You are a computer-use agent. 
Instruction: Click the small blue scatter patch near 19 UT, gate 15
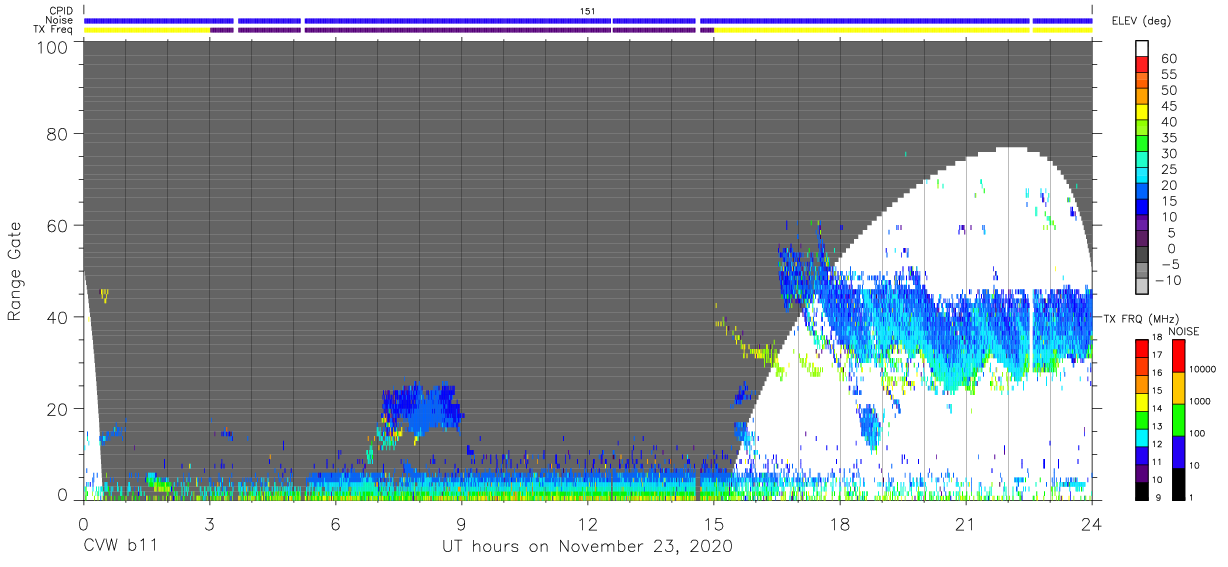tap(870, 425)
